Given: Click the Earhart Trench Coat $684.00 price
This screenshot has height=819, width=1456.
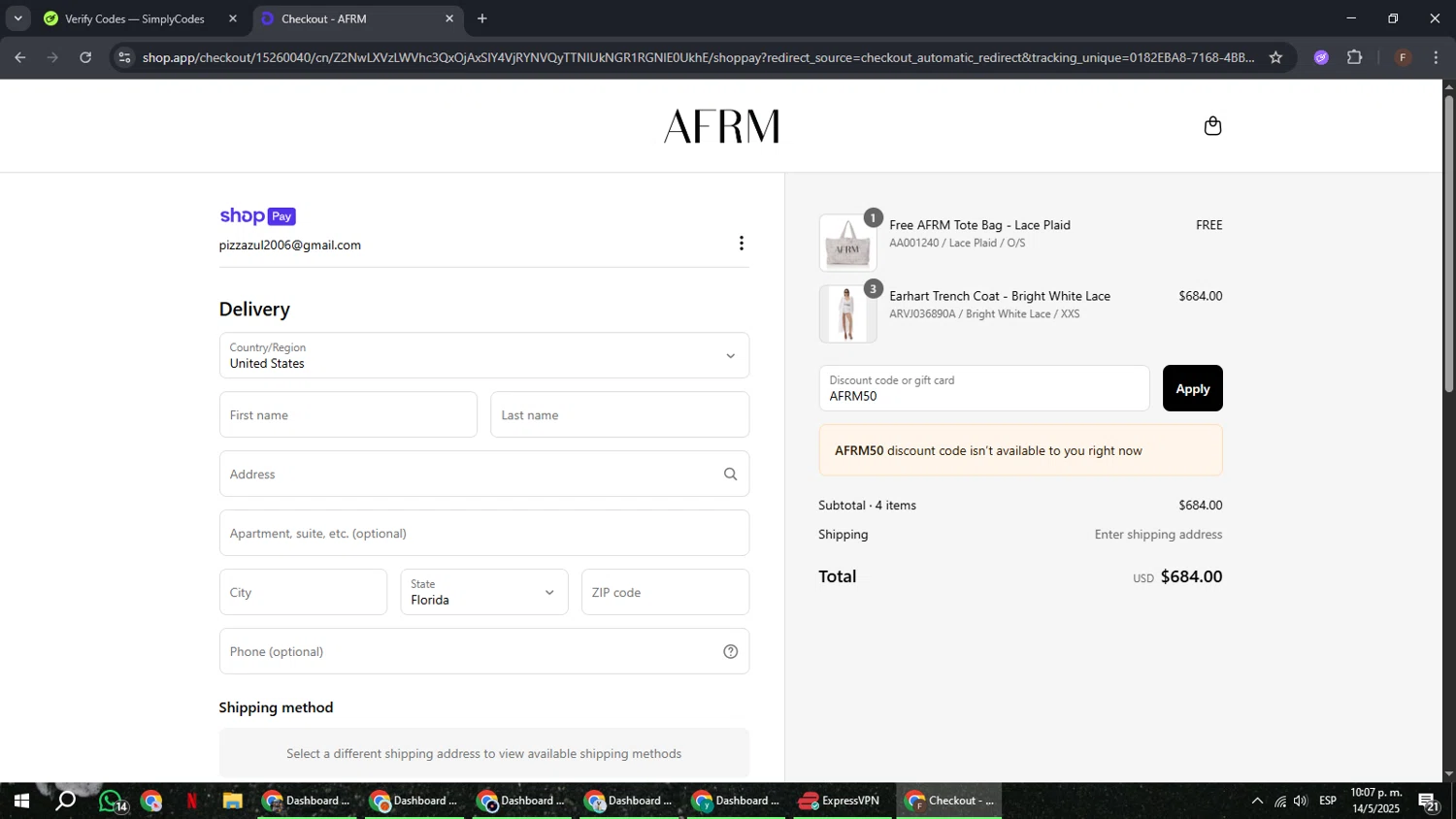Looking at the screenshot, I should point(1201,296).
